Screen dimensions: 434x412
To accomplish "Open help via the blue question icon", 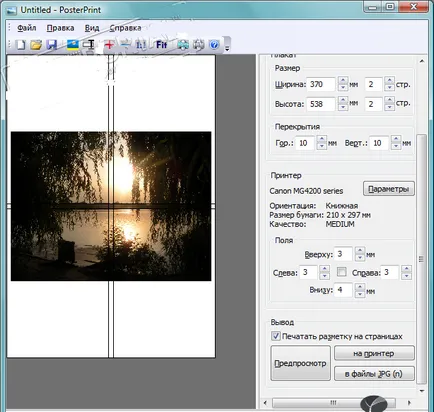I will [214, 44].
